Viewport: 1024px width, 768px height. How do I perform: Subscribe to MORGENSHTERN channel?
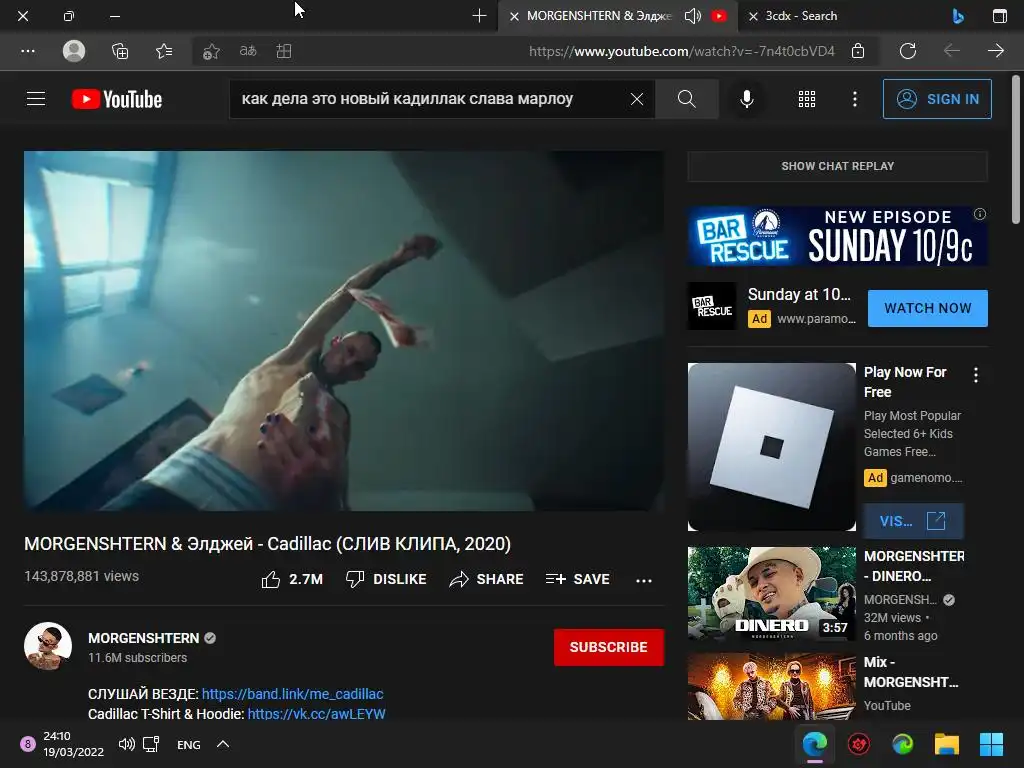click(608, 647)
